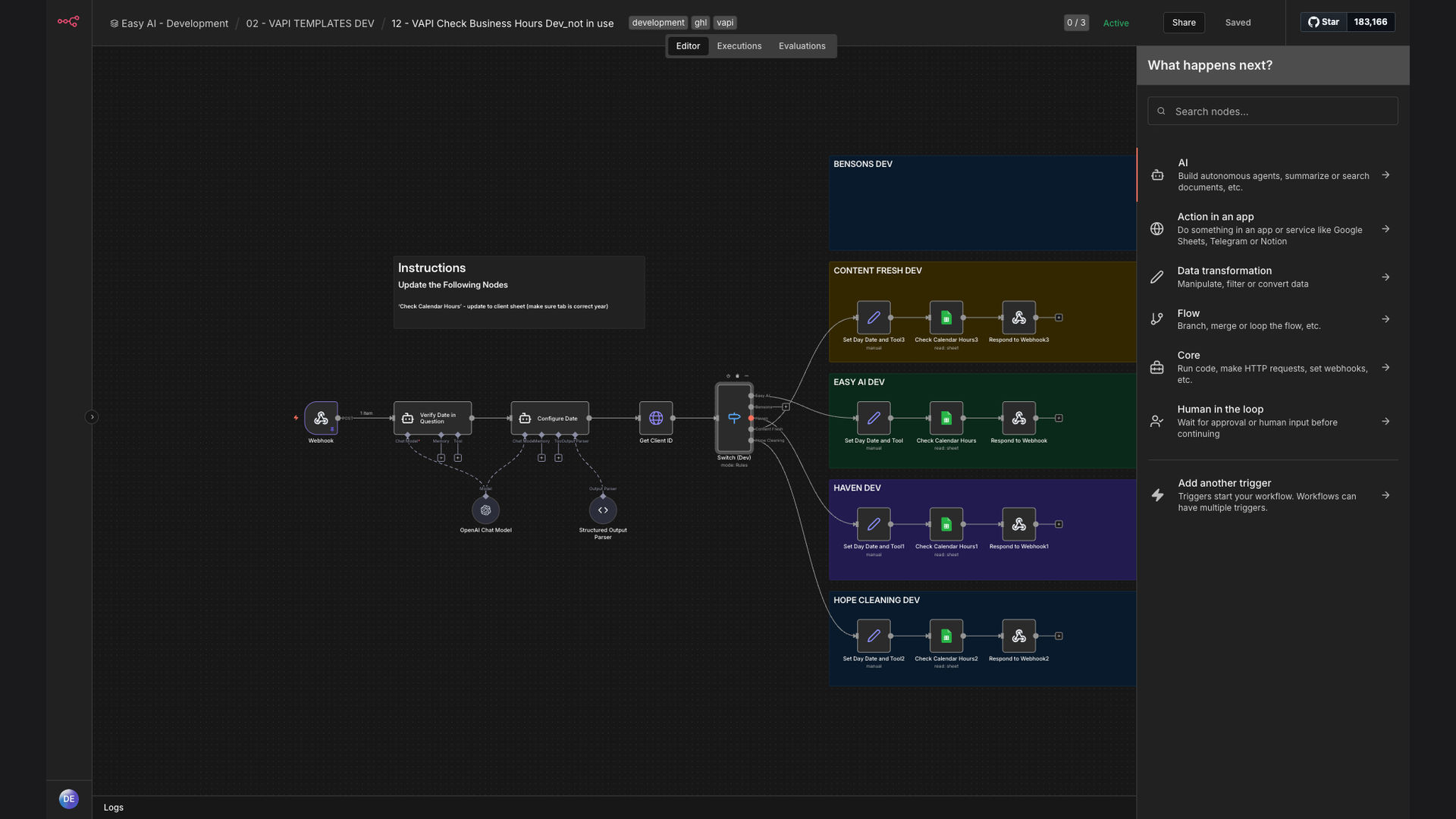Add node after Respond to Webhook2 plus
The width and height of the screenshot is (1456, 819).
click(1059, 636)
